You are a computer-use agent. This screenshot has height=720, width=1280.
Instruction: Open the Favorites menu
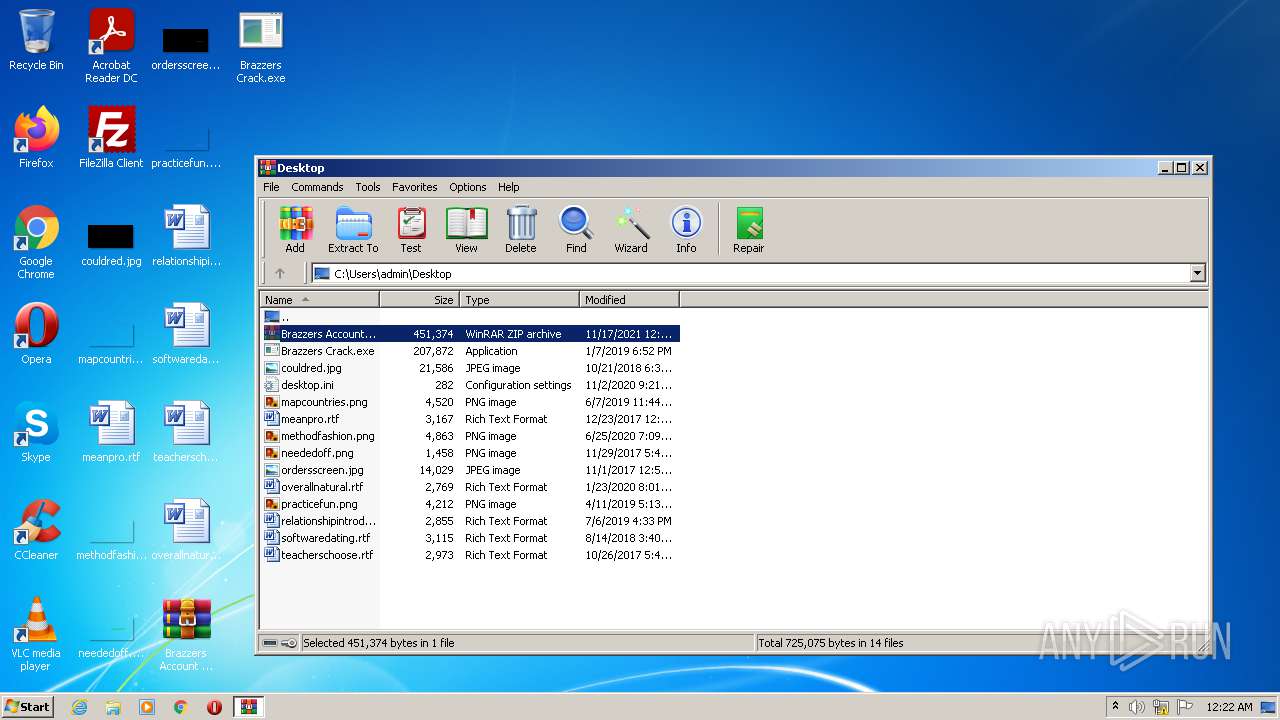[x=414, y=187]
